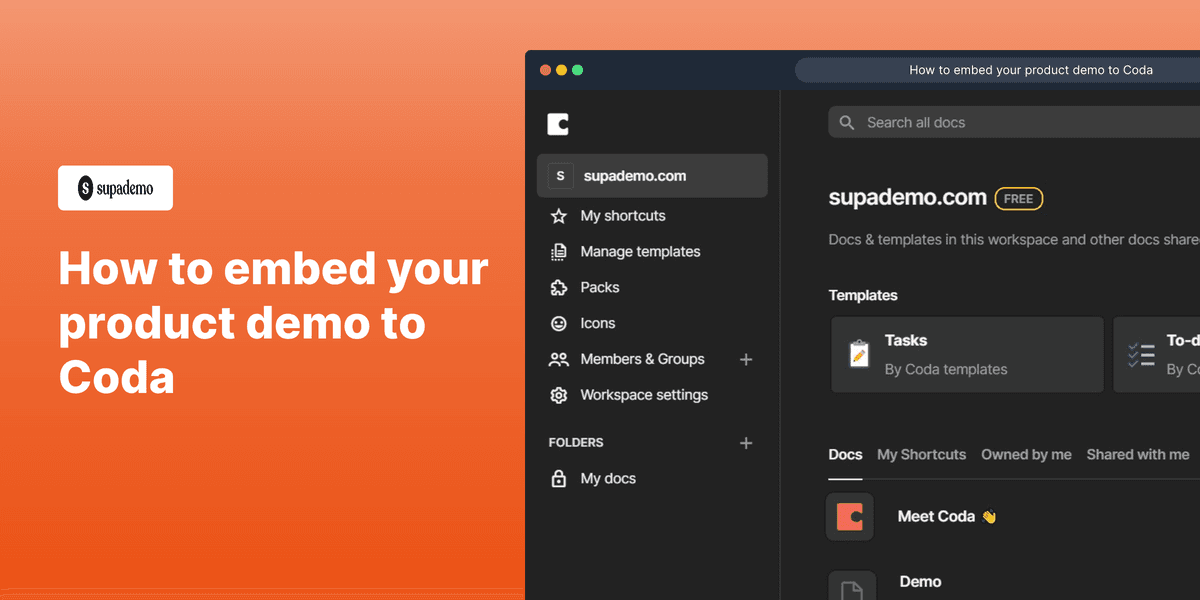Click the magnifying glass in the search bar

coord(846,122)
